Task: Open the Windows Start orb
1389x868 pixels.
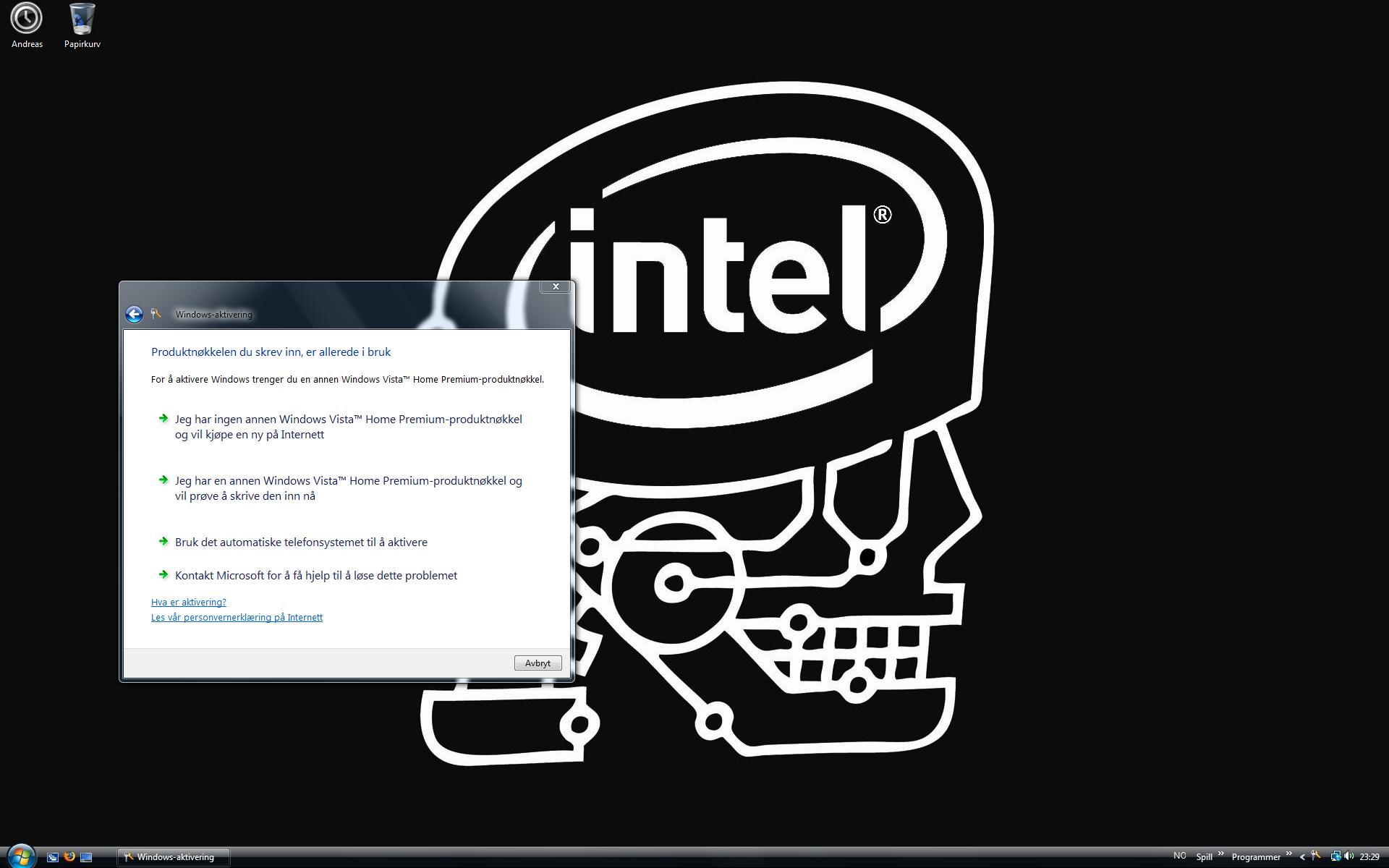Action: tap(21, 856)
